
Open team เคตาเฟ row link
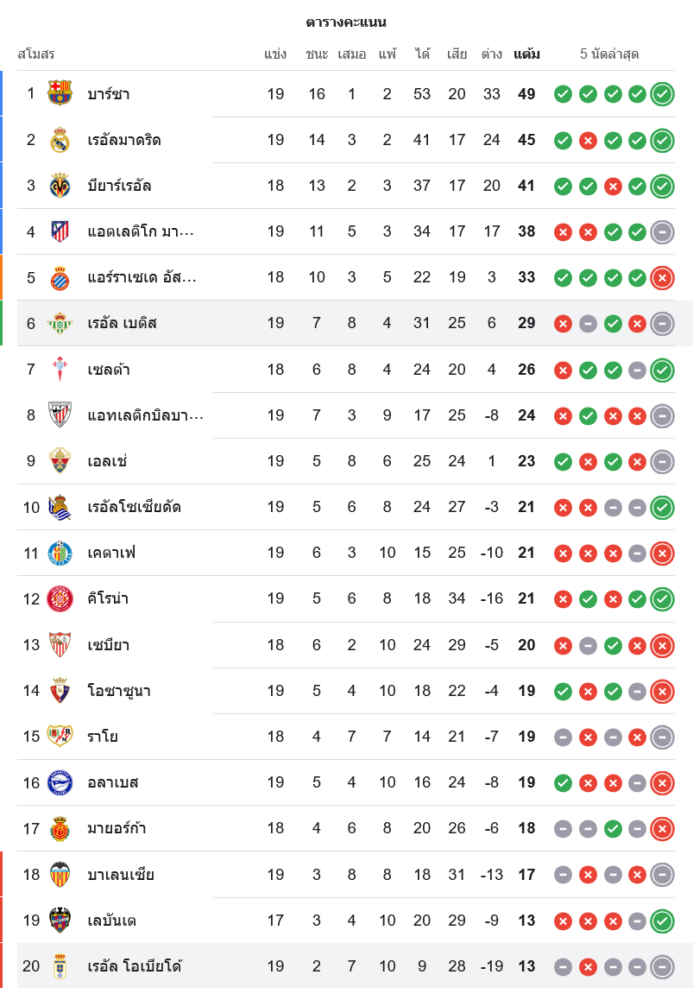pos(111,553)
